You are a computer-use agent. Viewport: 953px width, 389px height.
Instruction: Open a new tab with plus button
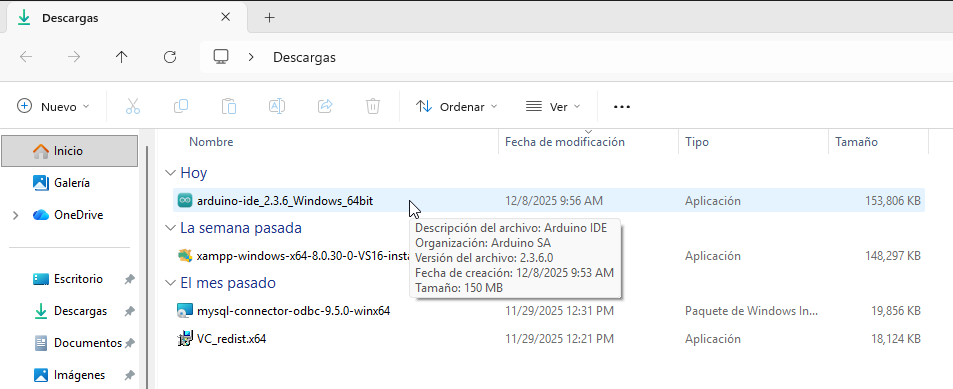tap(270, 18)
